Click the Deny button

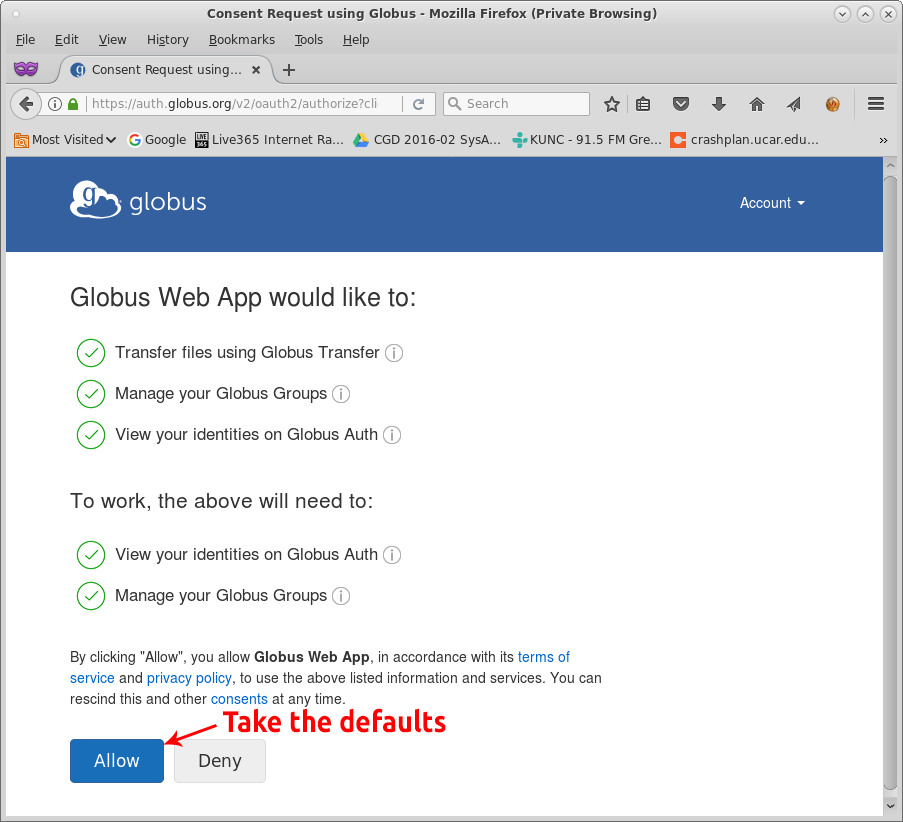point(220,761)
